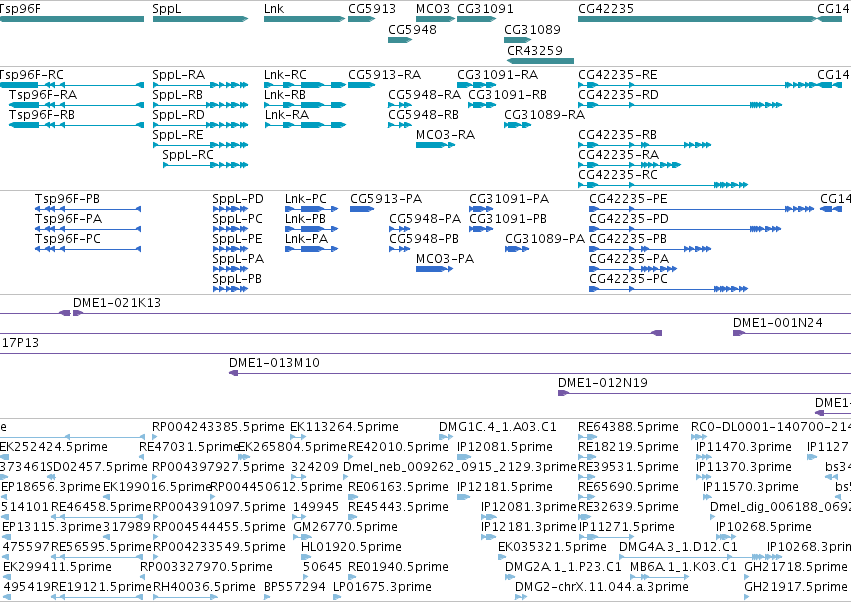The image size is (851, 602).
Task: Select protein CG31089-PA
Action: (x=545, y=239)
